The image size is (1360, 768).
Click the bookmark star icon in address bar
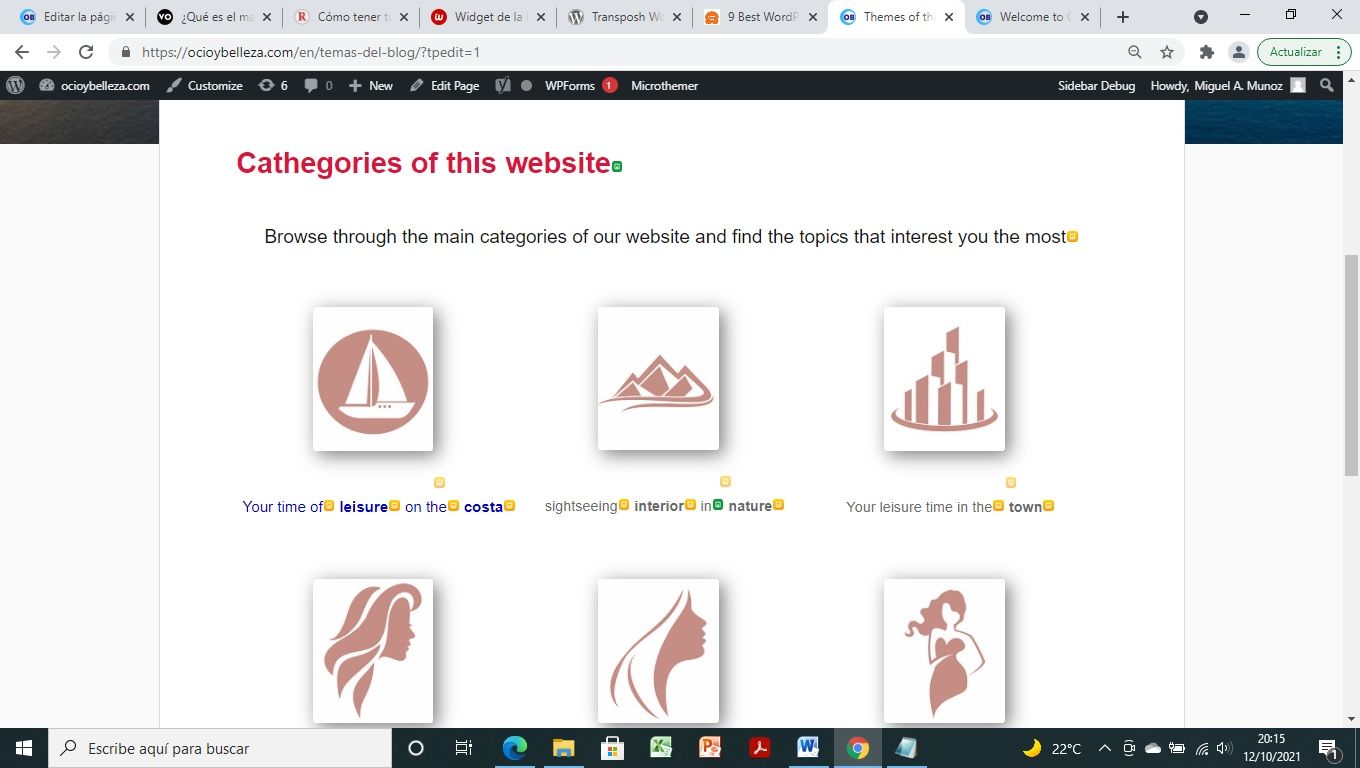coord(1166,52)
